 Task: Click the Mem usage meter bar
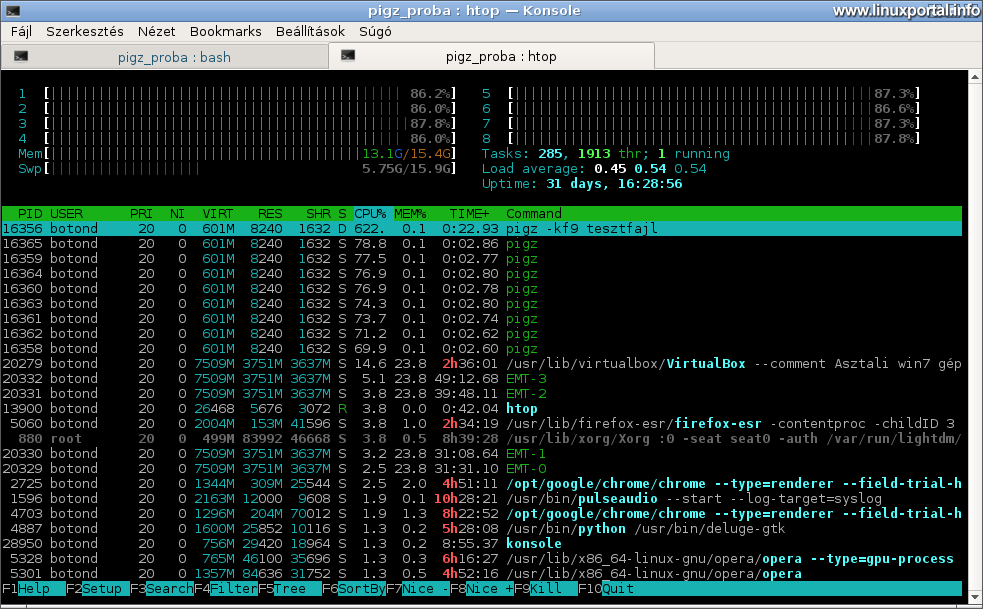tap(250, 154)
